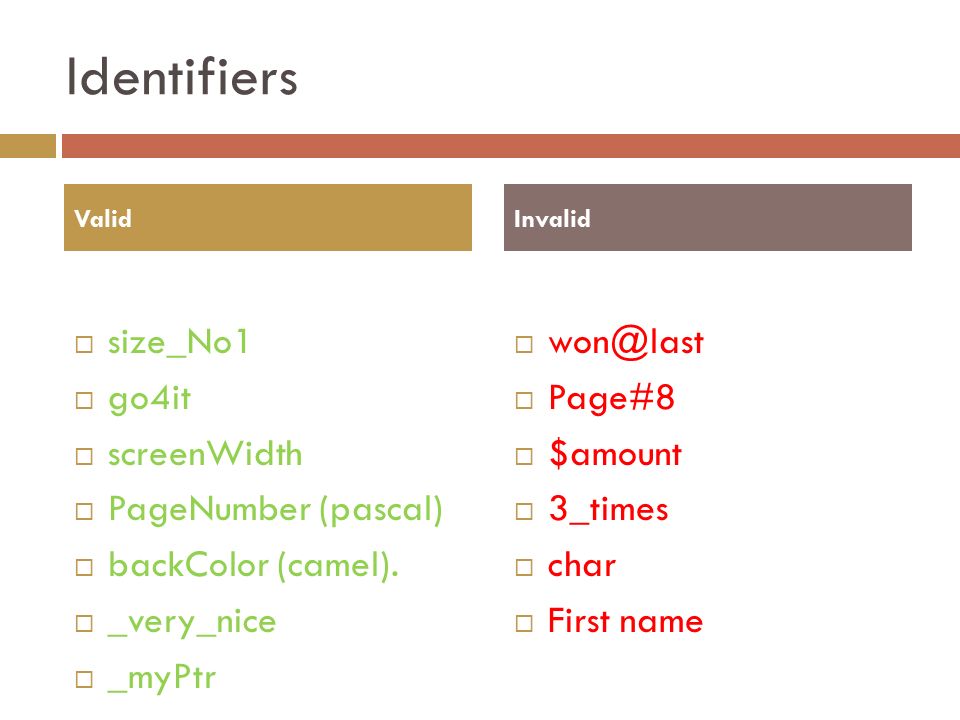Click the square bullet beside go4it
Screen dimensions: 960x720
tap(84, 400)
